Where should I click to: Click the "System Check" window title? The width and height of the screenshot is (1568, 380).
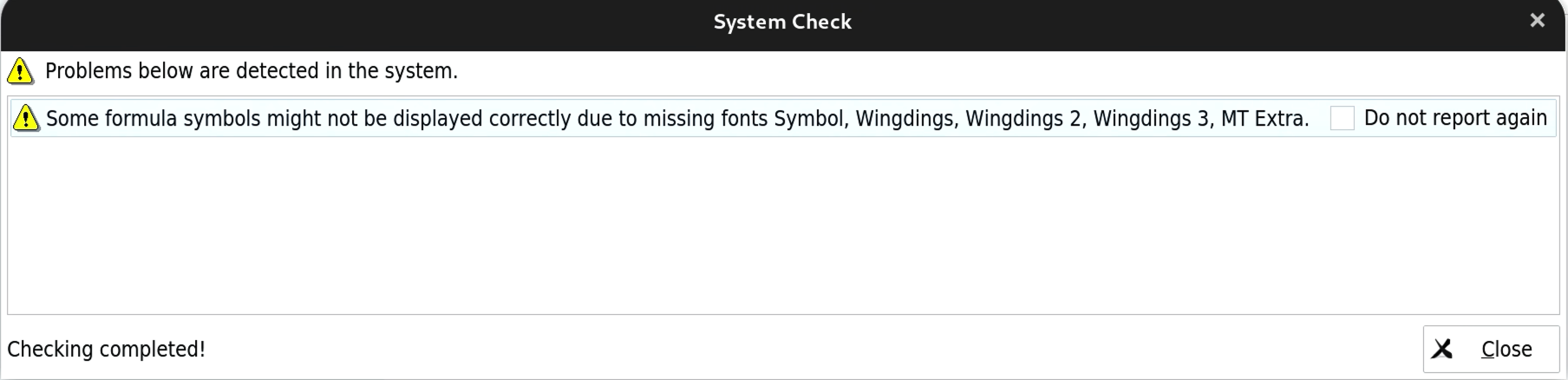click(782, 22)
